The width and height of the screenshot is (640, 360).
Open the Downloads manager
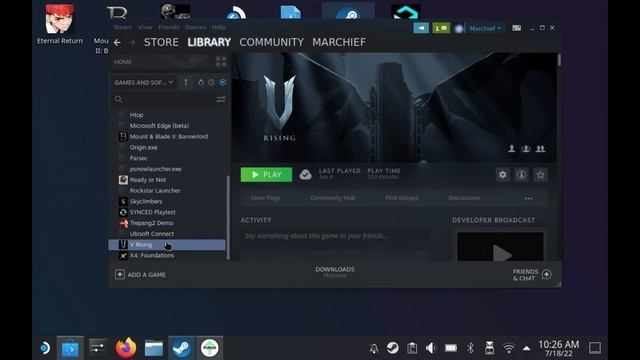[x=335, y=272]
